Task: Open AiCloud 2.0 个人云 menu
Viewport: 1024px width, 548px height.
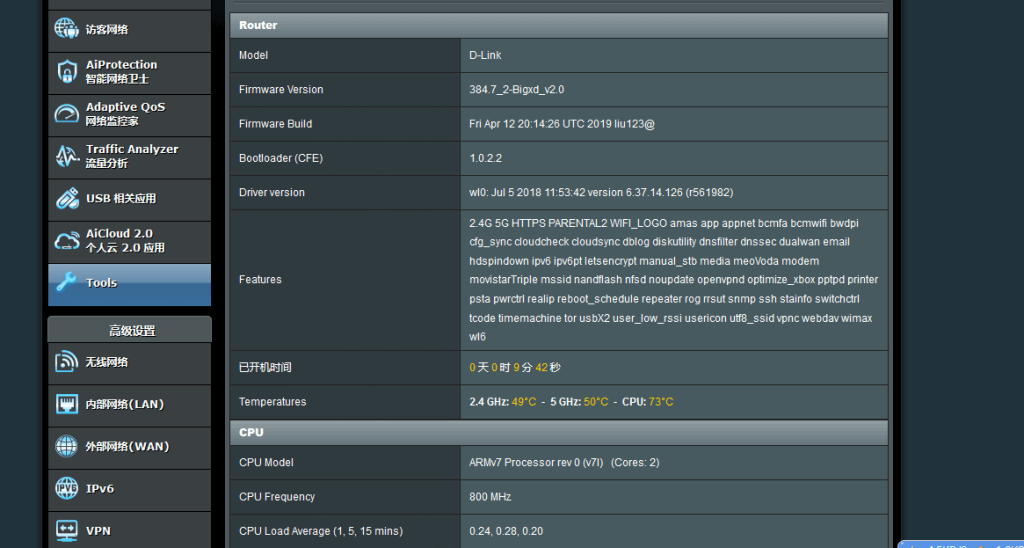Action: pyautogui.click(x=129, y=242)
